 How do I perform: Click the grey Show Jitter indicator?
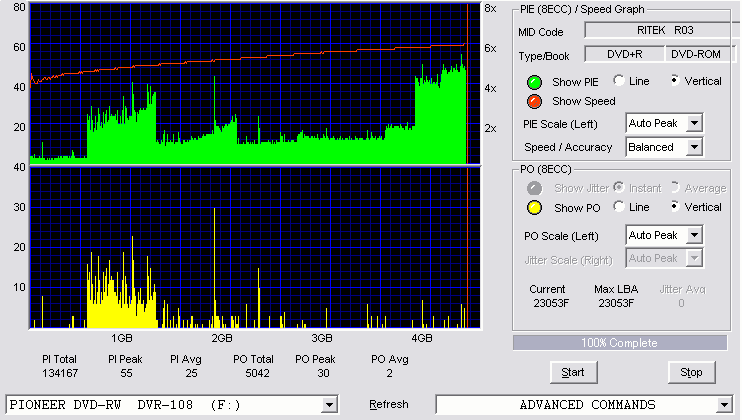point(534,188)
